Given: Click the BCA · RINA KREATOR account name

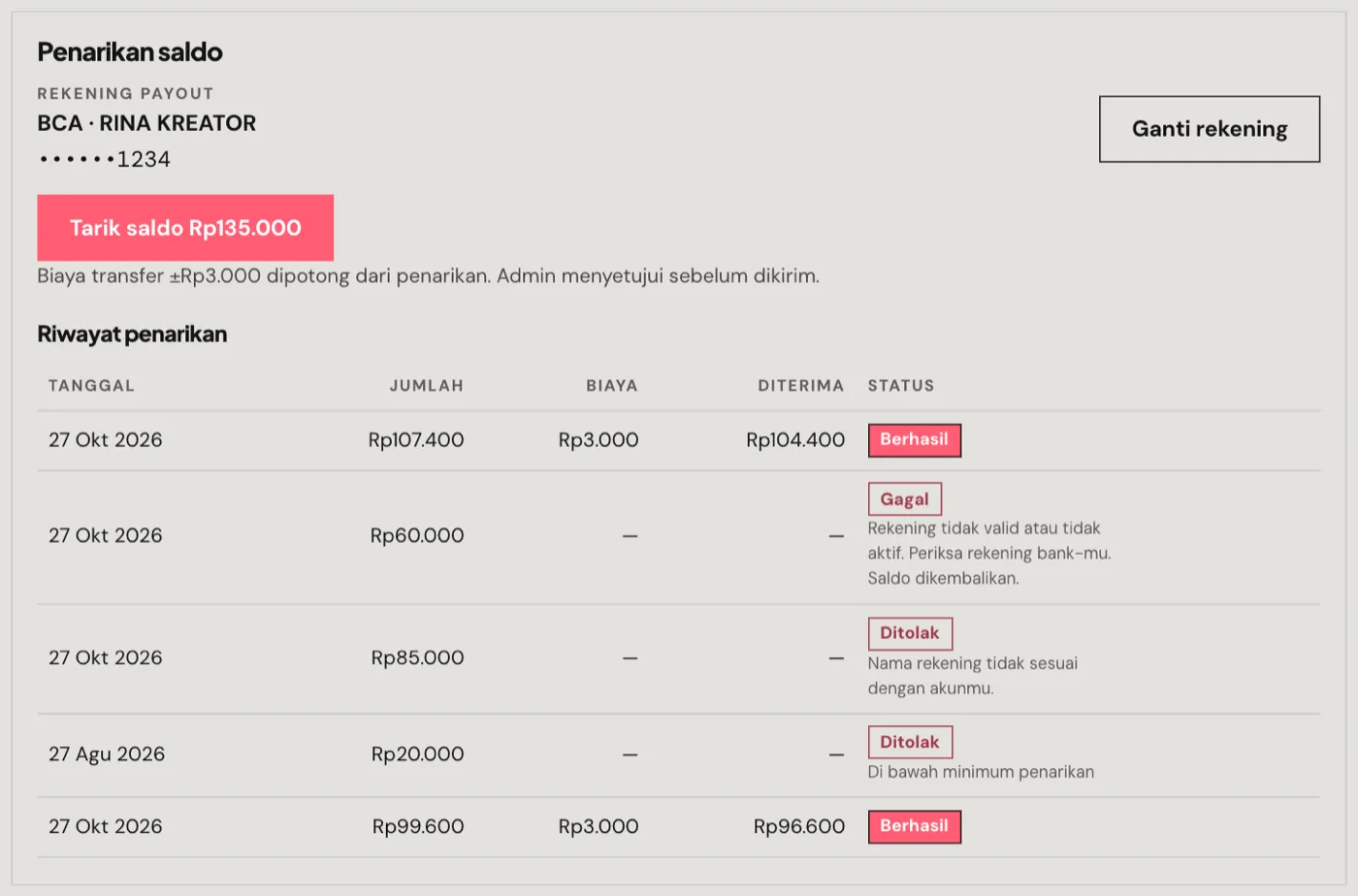Looking at the screenshot, I should (146, 123).
